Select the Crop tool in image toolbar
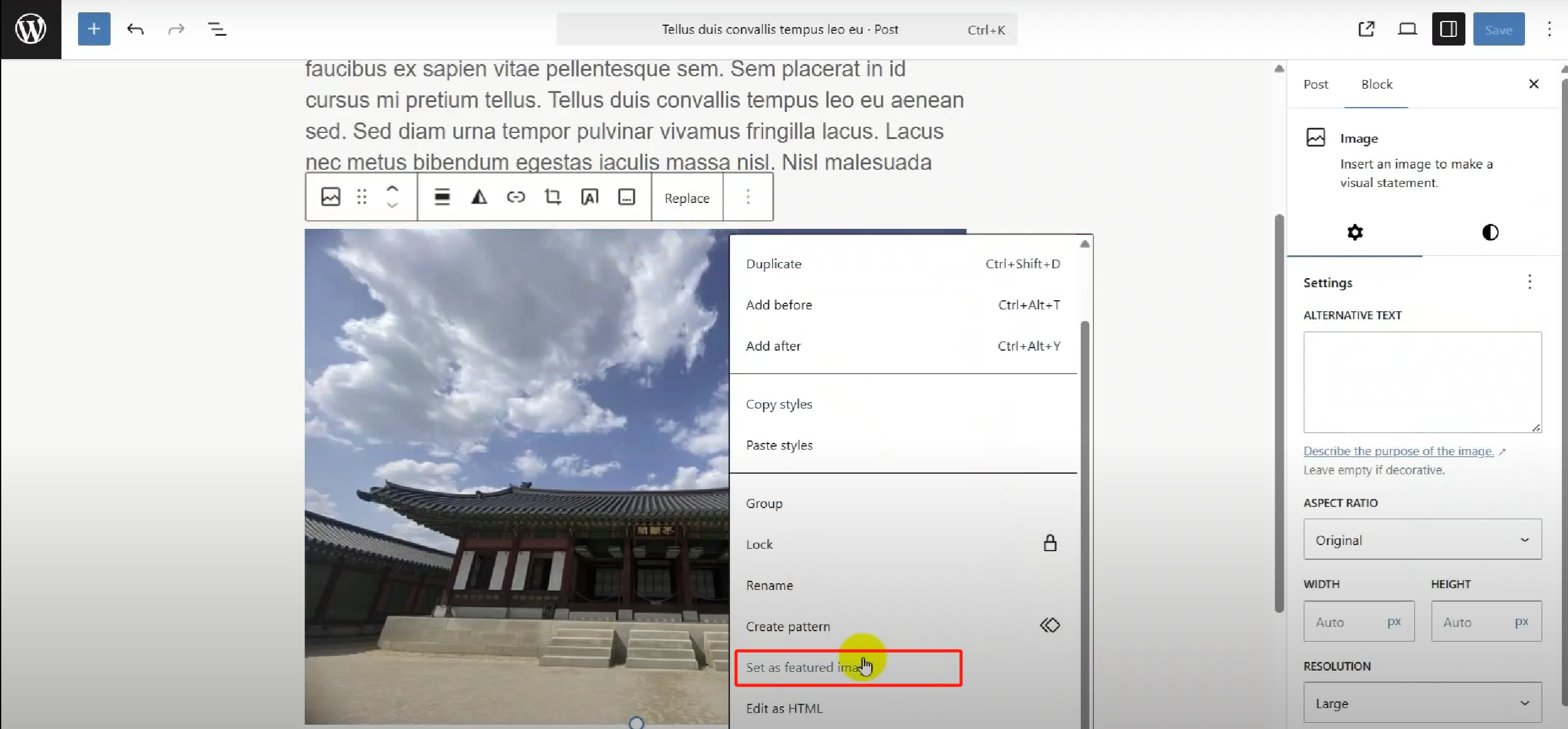 (x=552, y=197)
